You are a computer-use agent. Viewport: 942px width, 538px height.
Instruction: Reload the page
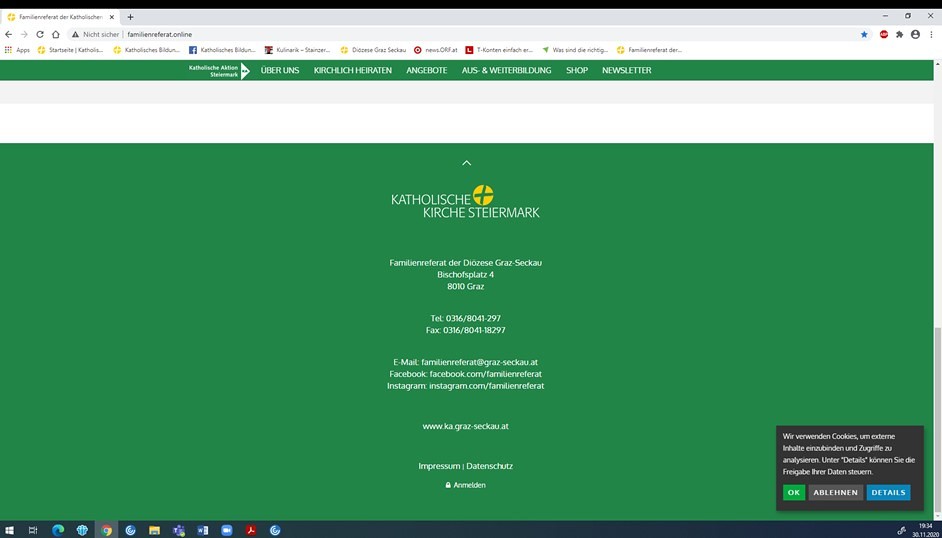click(40, 34)
